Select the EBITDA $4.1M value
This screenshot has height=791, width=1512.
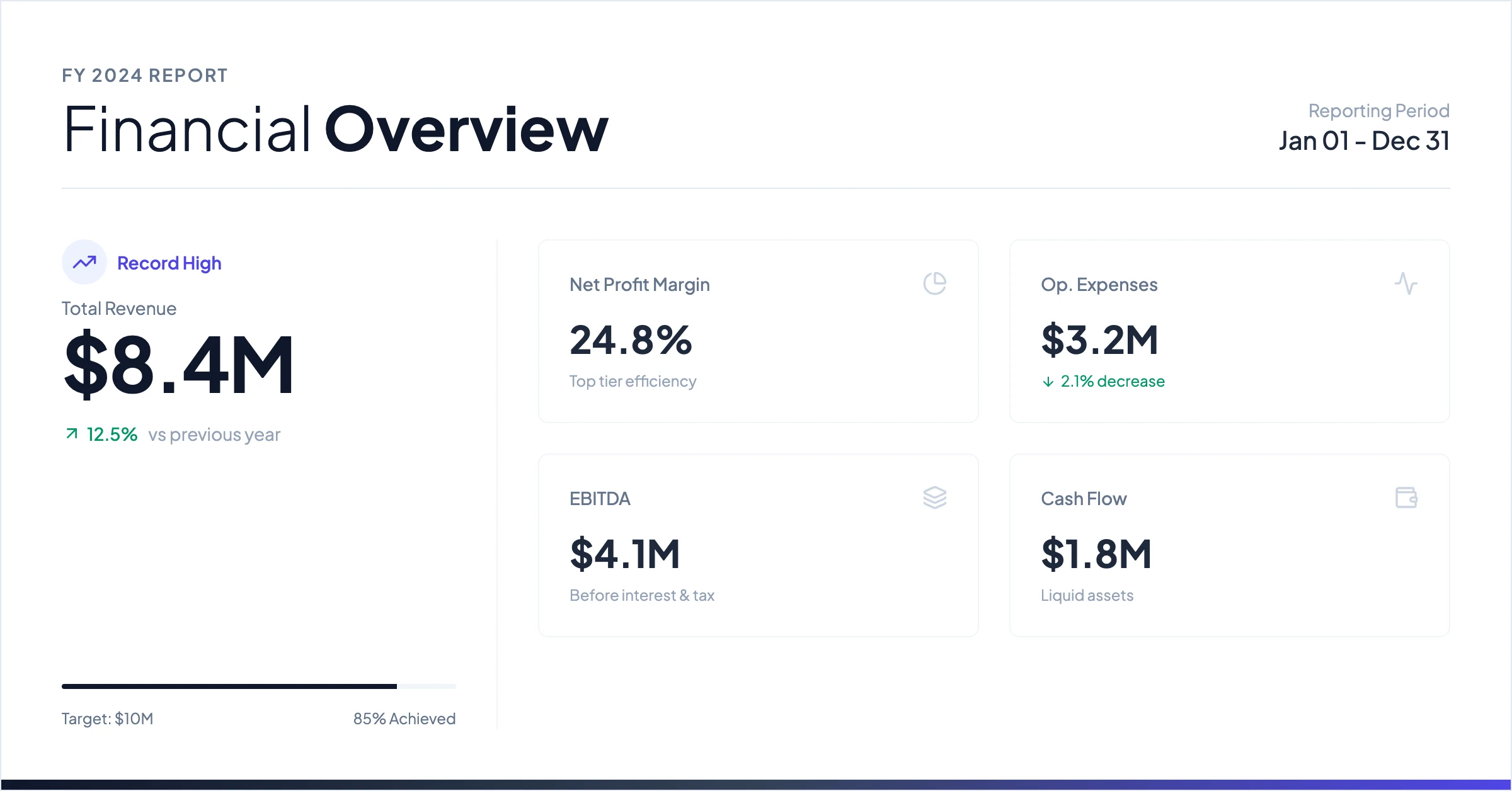pos(625,554)
